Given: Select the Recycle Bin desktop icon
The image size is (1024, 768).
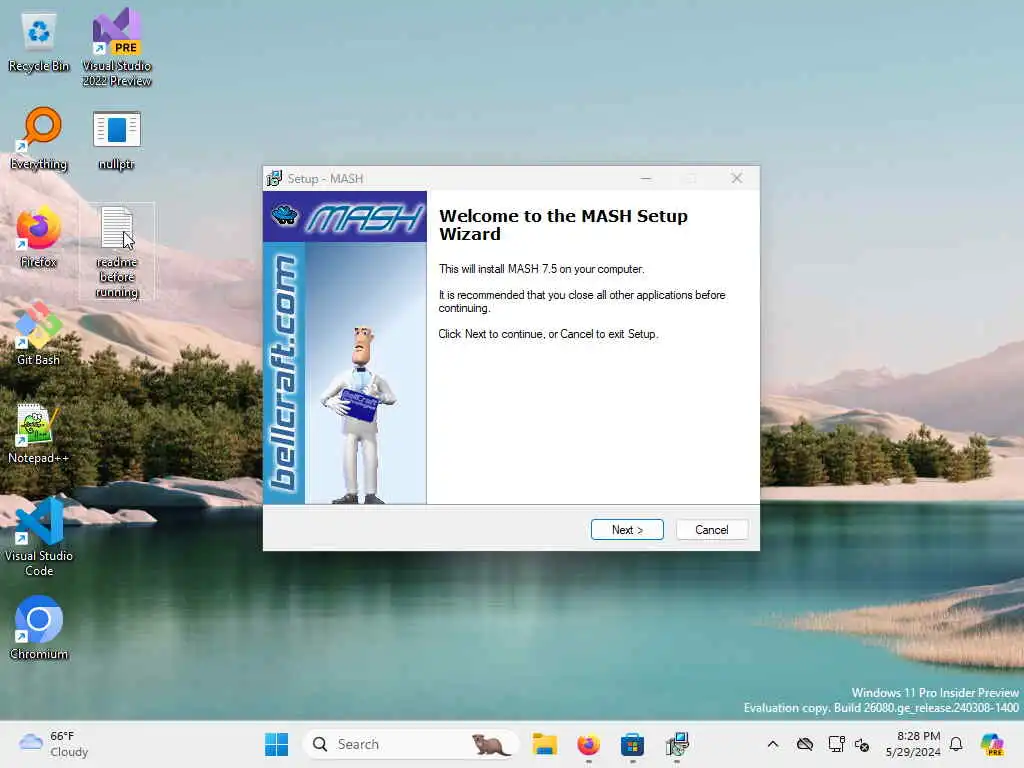Looking at the screenshot, I should (x=39, y=42).
